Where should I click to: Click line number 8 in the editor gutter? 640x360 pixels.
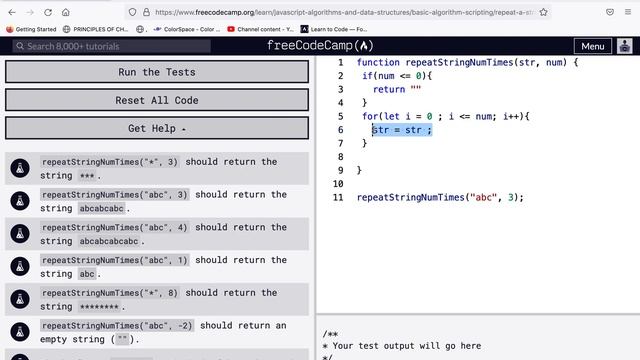click(x=340, y=157)
